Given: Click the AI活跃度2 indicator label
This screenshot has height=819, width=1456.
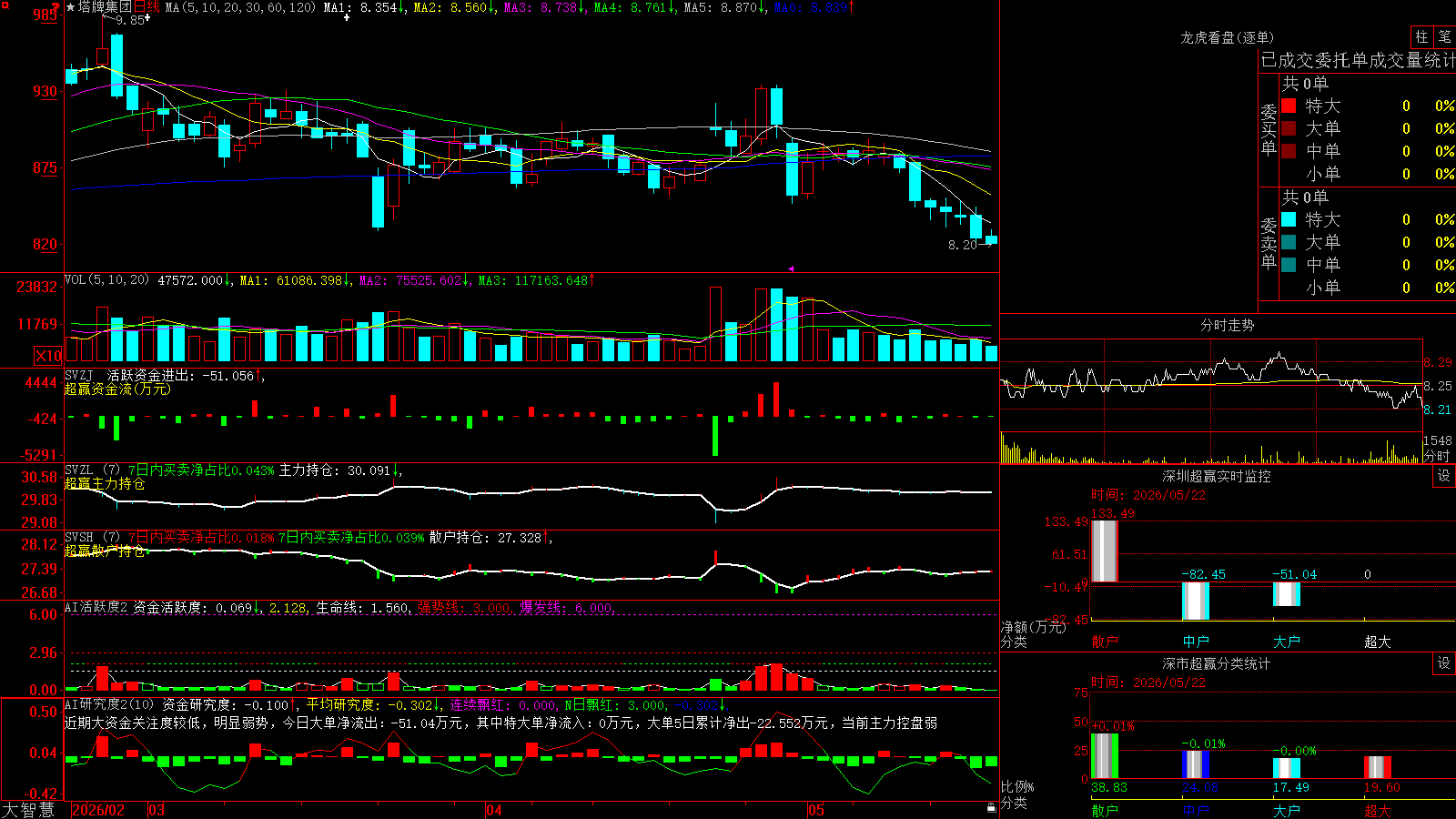Looking at the screenshot, I should pyautogui.click(x=96, y=607).
